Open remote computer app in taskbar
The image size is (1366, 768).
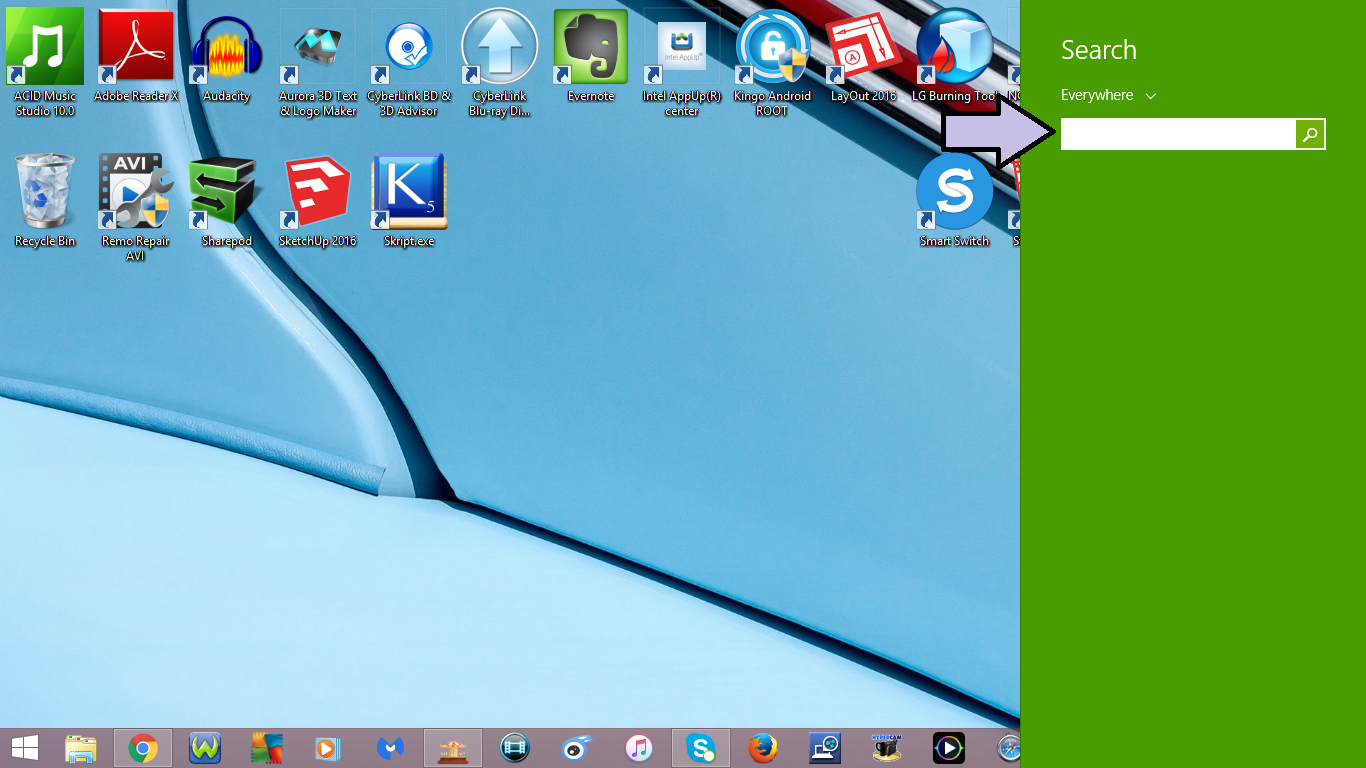pos(825,748)
